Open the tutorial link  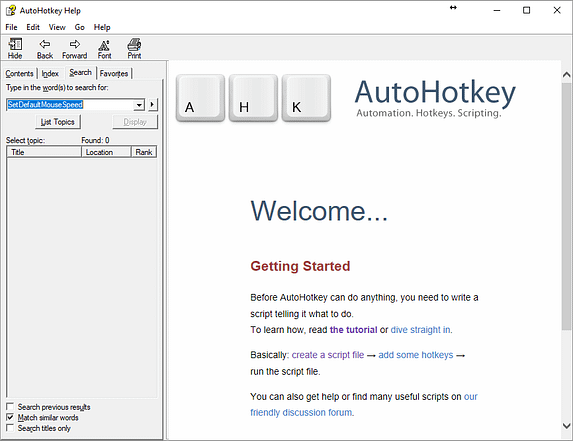coord(353,330)
